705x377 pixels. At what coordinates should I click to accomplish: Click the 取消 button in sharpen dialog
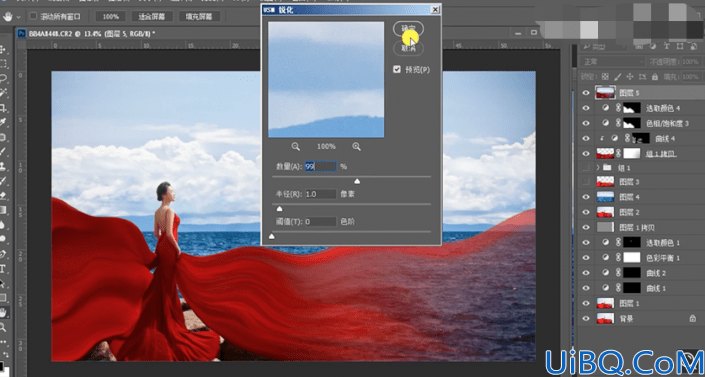tap(408, 48)
